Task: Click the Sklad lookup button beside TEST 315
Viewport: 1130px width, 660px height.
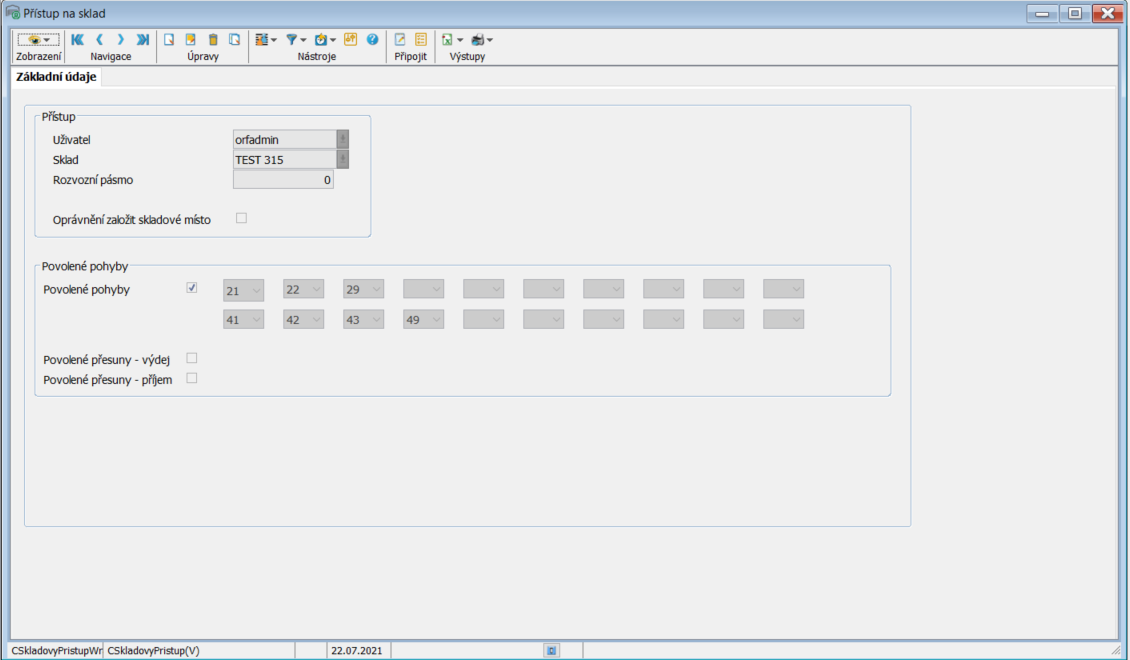Action: tap(343, 159)
